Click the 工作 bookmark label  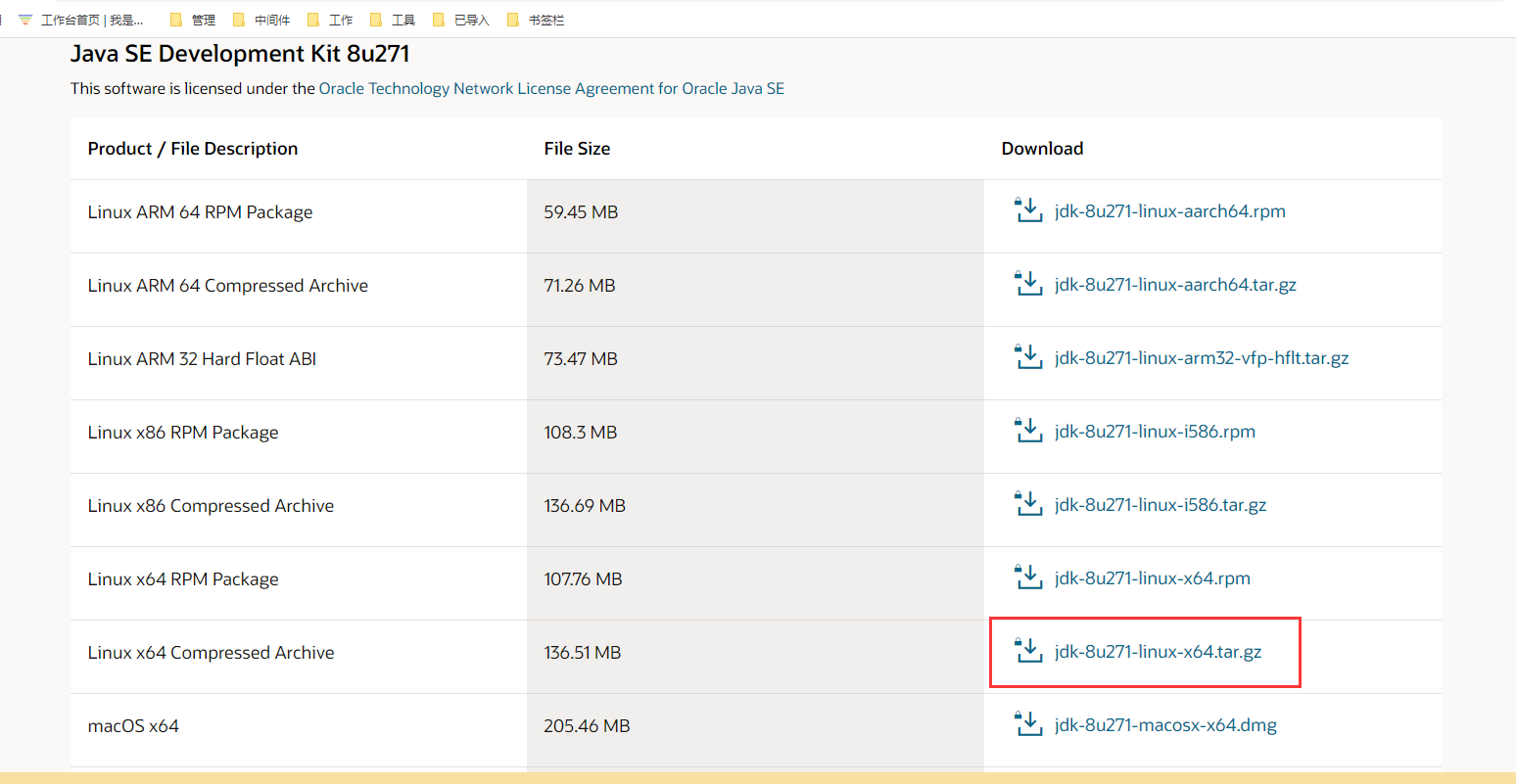[341, 20]
